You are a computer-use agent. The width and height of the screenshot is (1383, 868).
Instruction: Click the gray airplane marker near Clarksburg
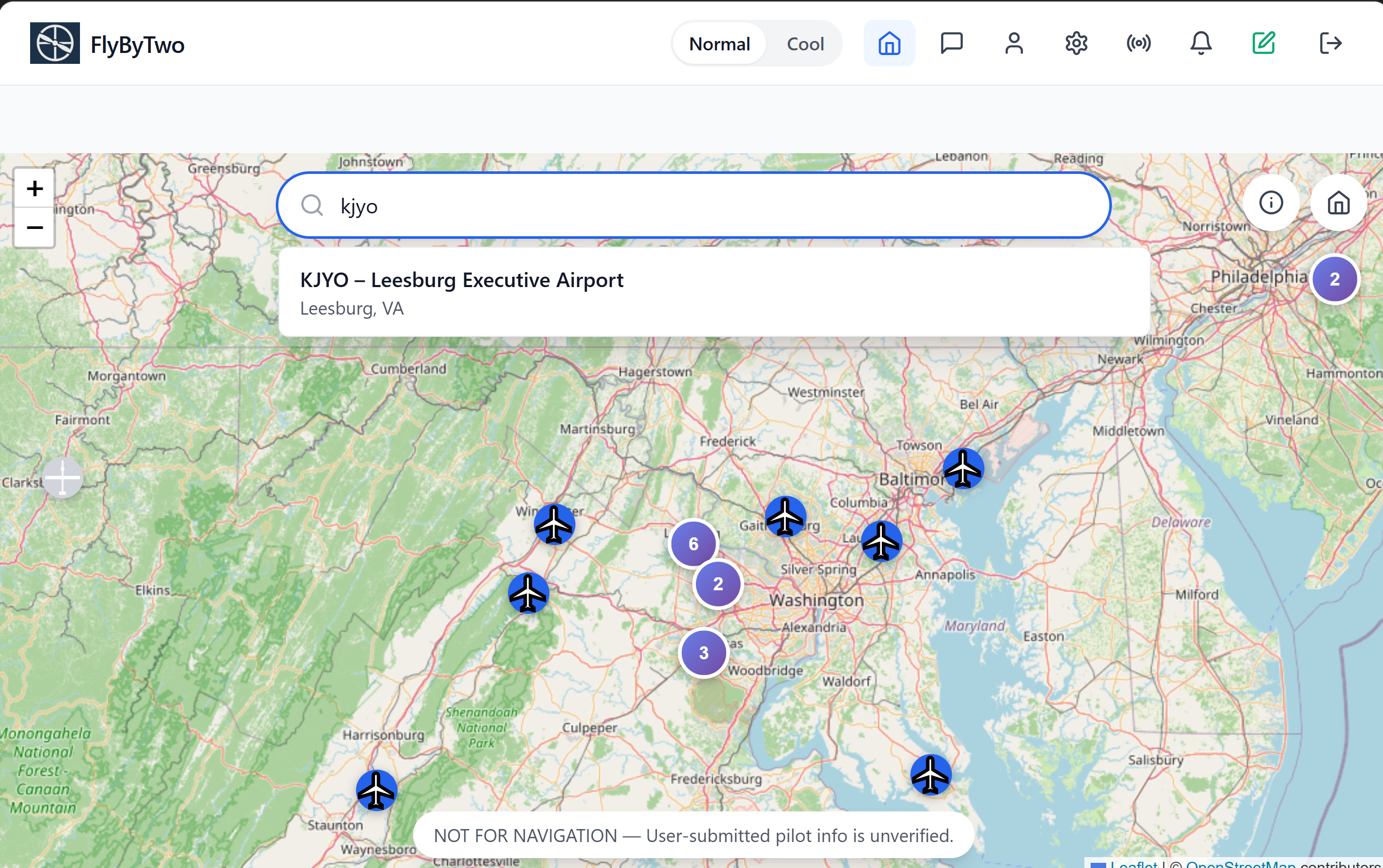tap(63, 477)
